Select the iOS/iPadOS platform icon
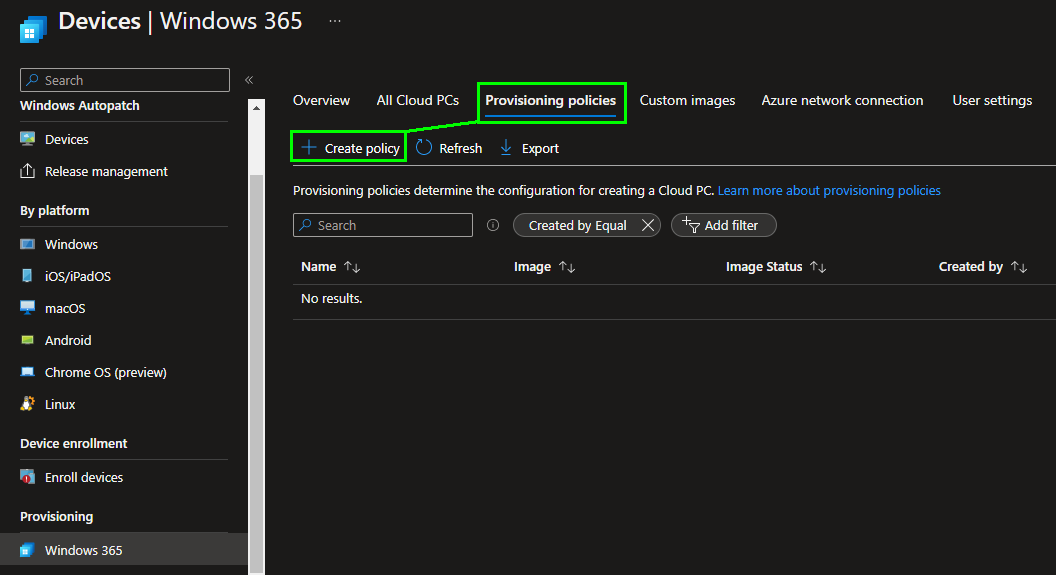 point(28,276)
